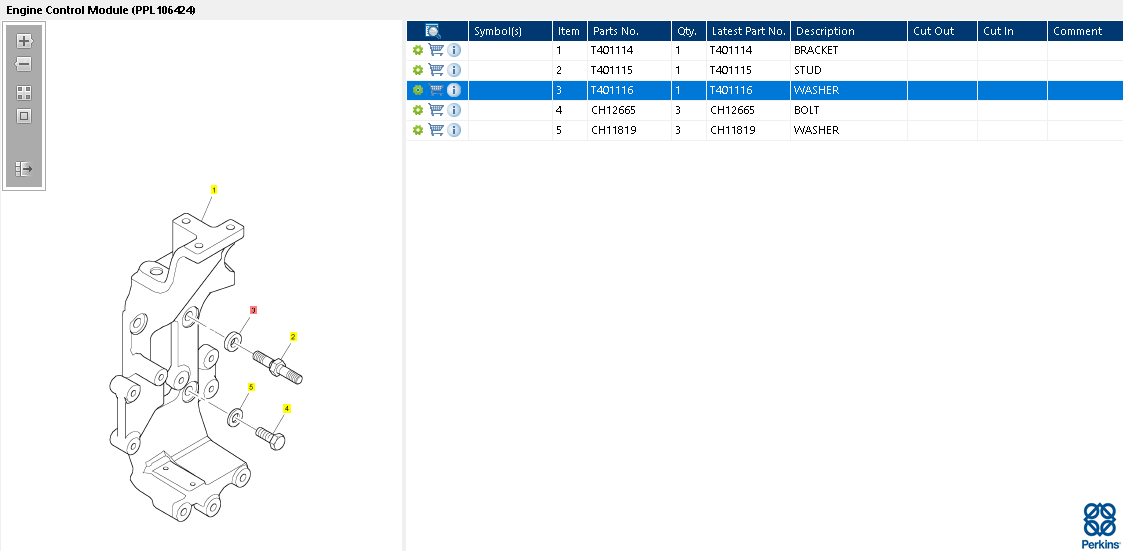Sort by the Qty. column header

pyautogui.click(x=689, y=31)
